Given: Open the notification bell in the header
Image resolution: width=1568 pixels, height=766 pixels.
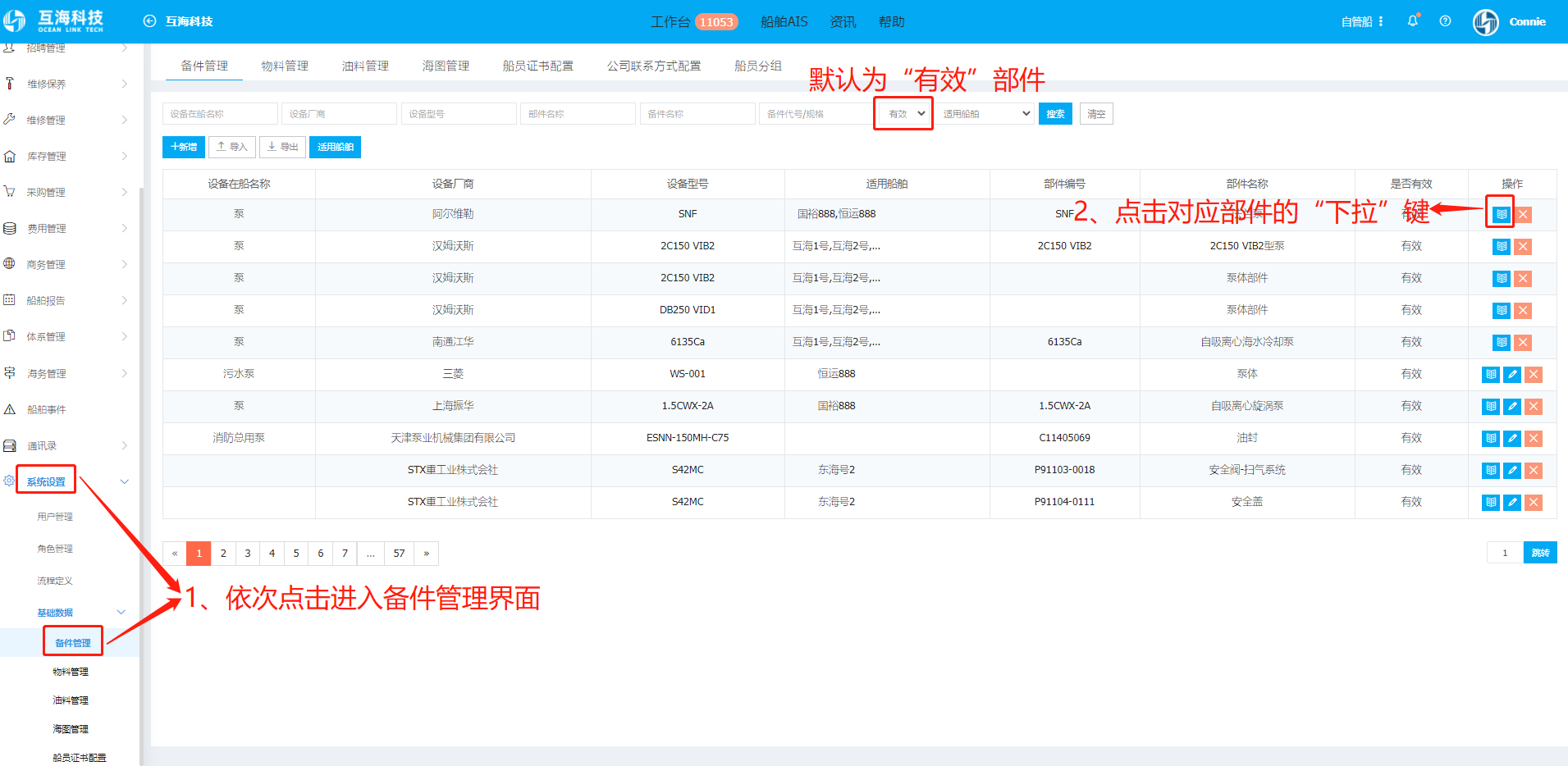Looking at the screenshot, I should click(x=1413, y=21).
